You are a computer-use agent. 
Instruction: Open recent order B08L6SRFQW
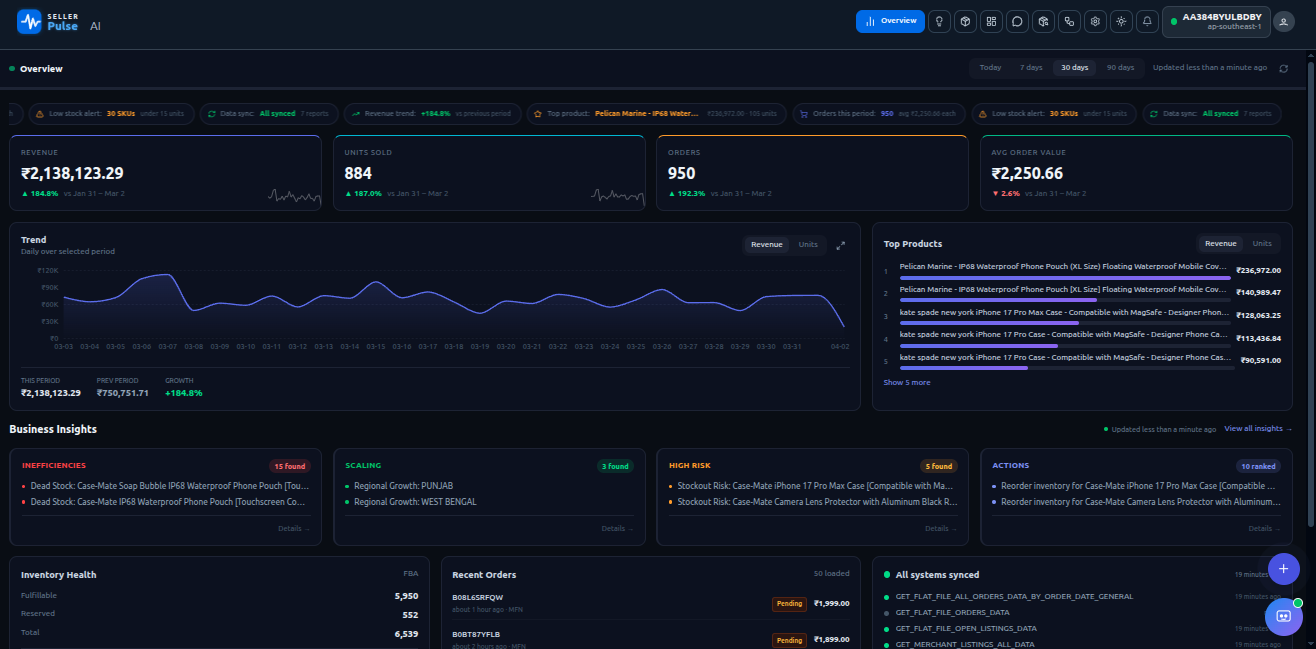[650, 603]
